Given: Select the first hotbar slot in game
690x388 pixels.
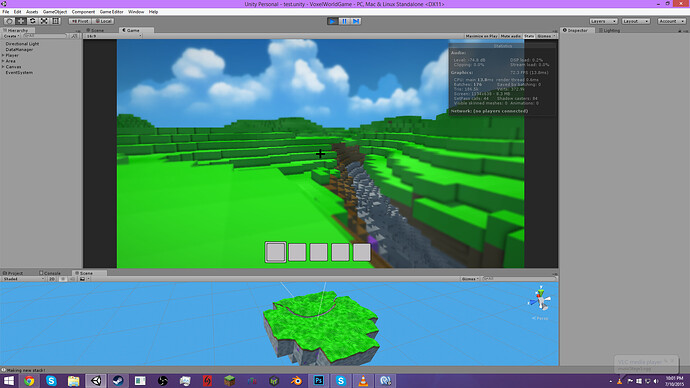Looking at the screenshot, I should [x=275, y=252].
